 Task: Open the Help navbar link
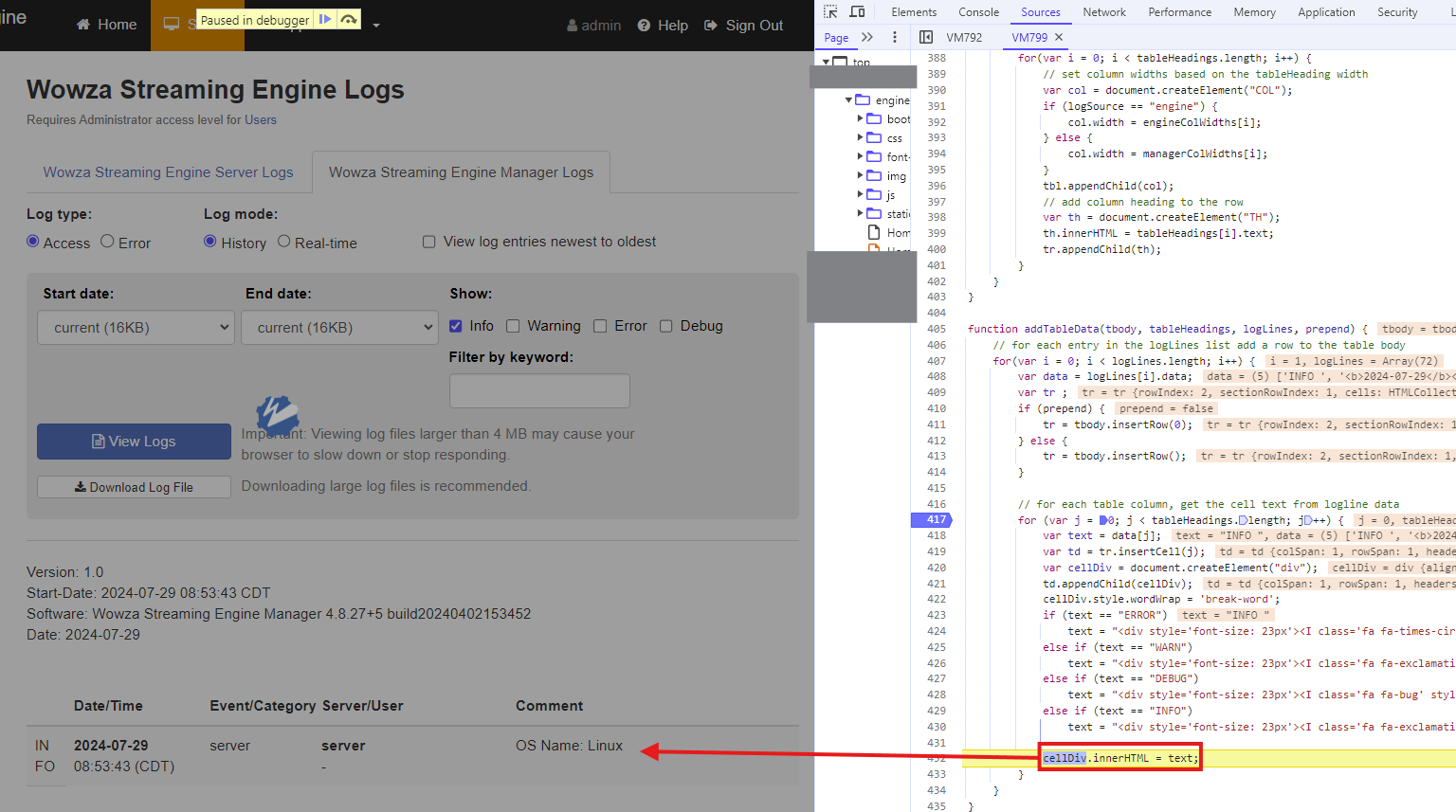click(x=663, y=26)
